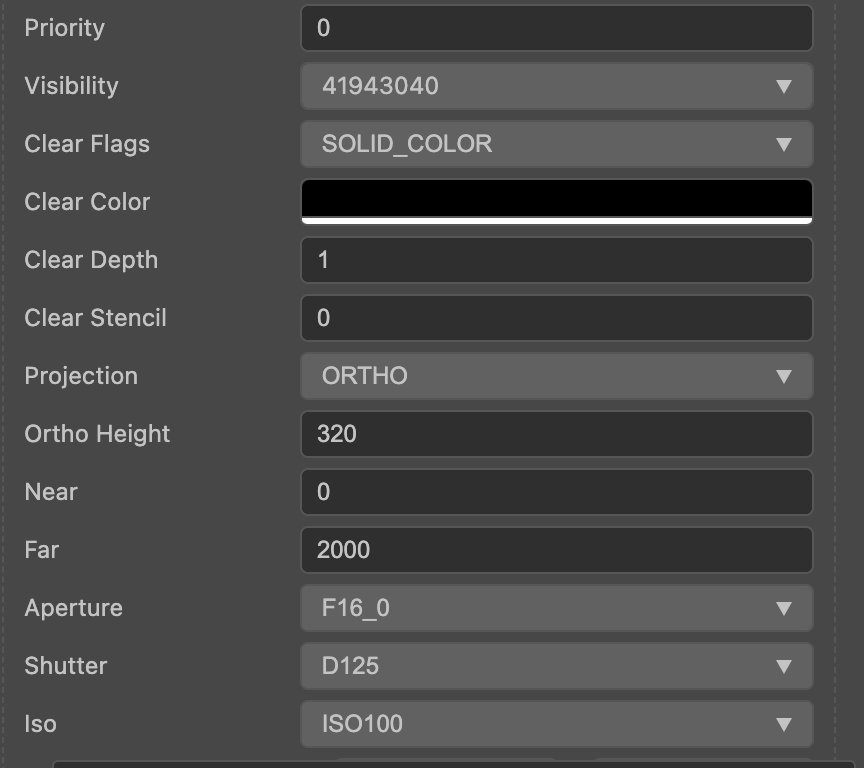Open the Visibility dropdown

tap(556, 86)
